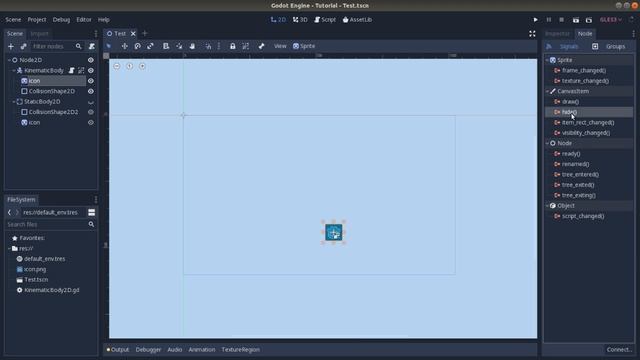Choose the Select Mode arrow tool
The height and width of the screenshot is (360, 640).
coord(109,46)
